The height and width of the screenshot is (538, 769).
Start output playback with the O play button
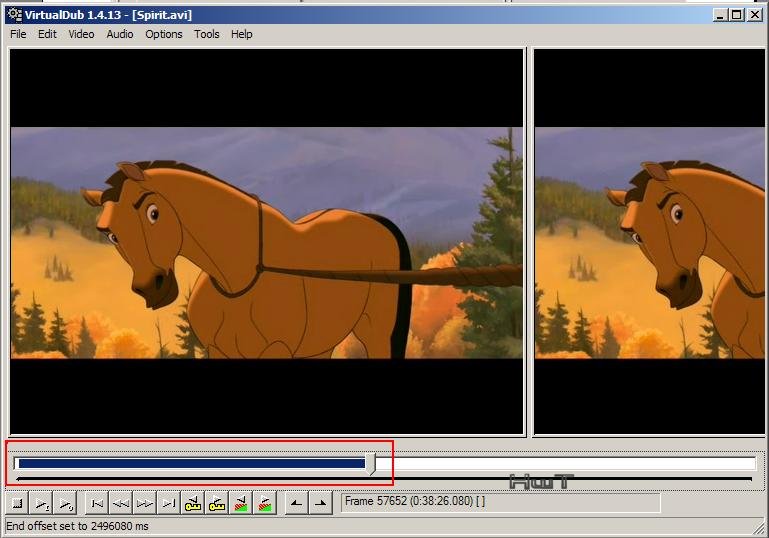(65, 503)
